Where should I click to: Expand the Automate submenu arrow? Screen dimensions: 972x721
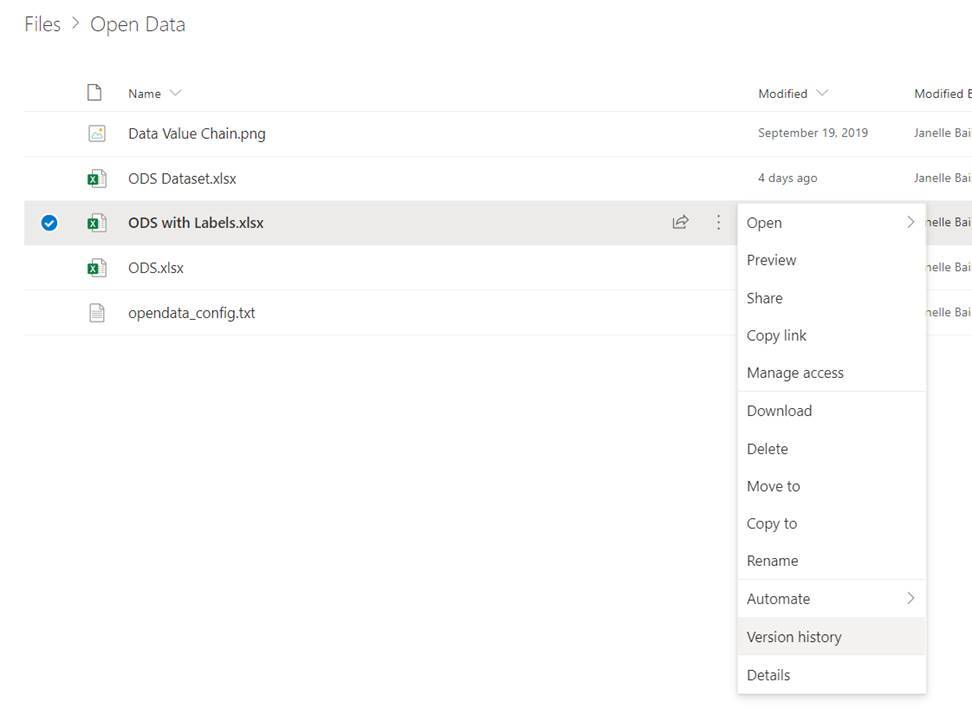pyautogui.click(x=910, y=598)
